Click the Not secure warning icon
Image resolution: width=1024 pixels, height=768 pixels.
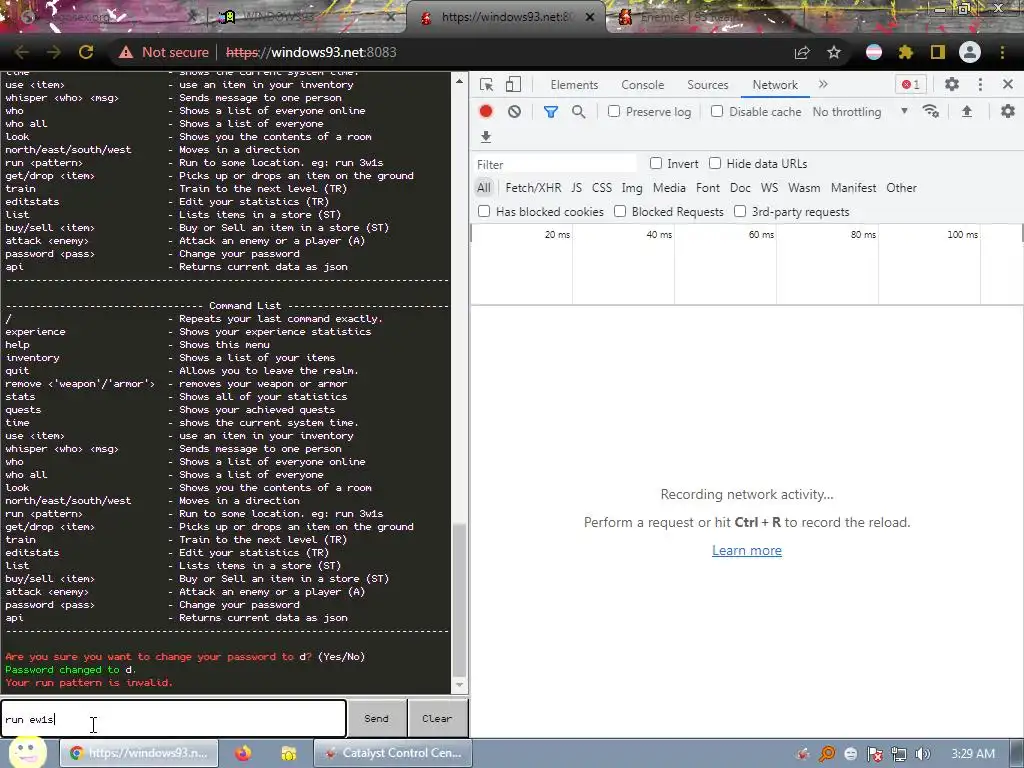[126, 52]
